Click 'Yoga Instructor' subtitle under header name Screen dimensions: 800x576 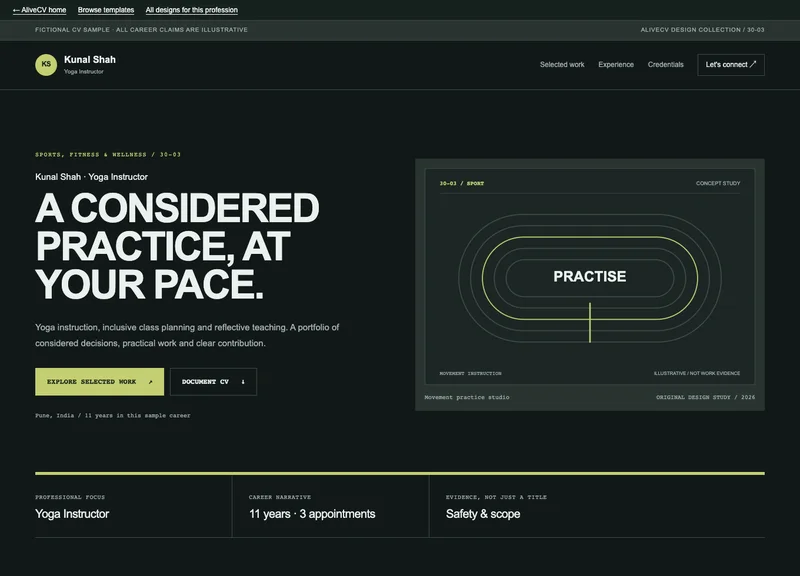(84, 71)
